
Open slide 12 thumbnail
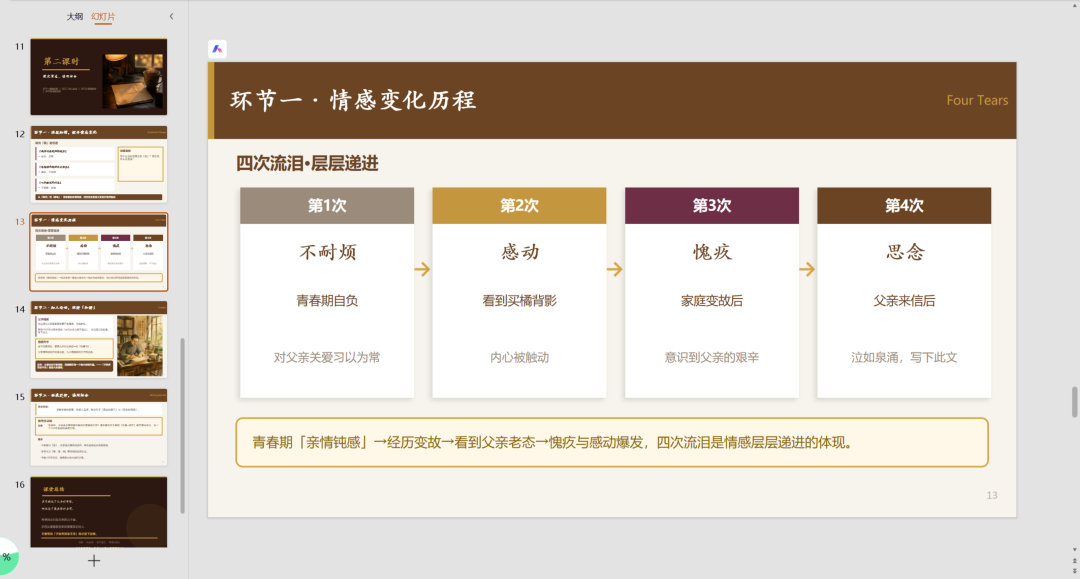[98, 164]
